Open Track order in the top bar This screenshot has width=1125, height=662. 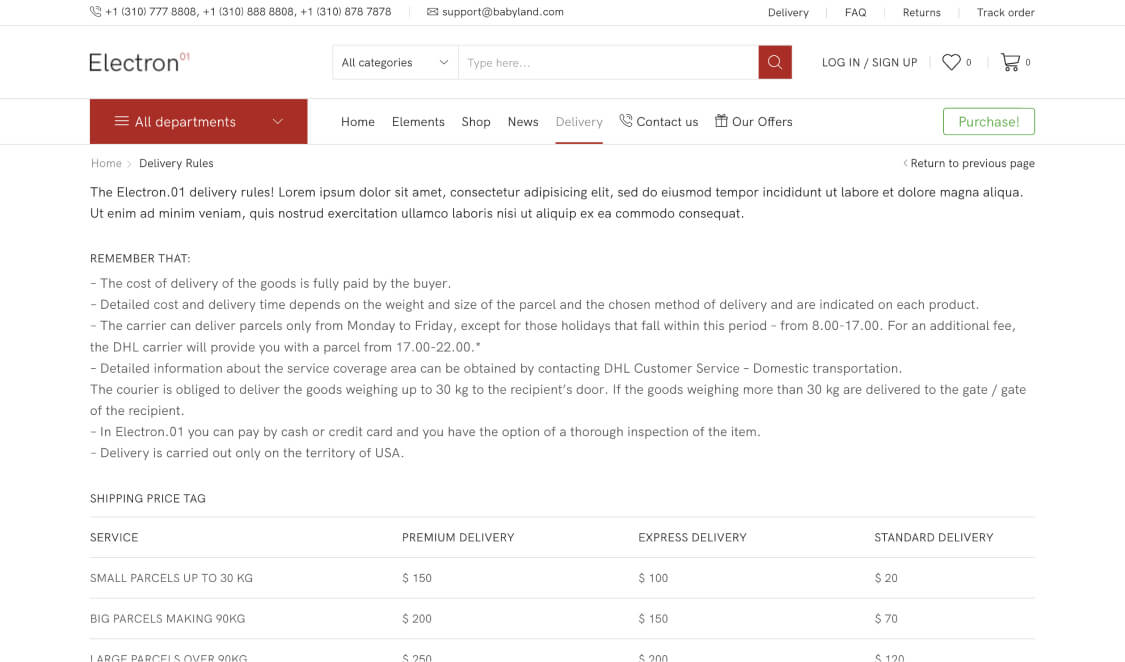click(1005, 12)
